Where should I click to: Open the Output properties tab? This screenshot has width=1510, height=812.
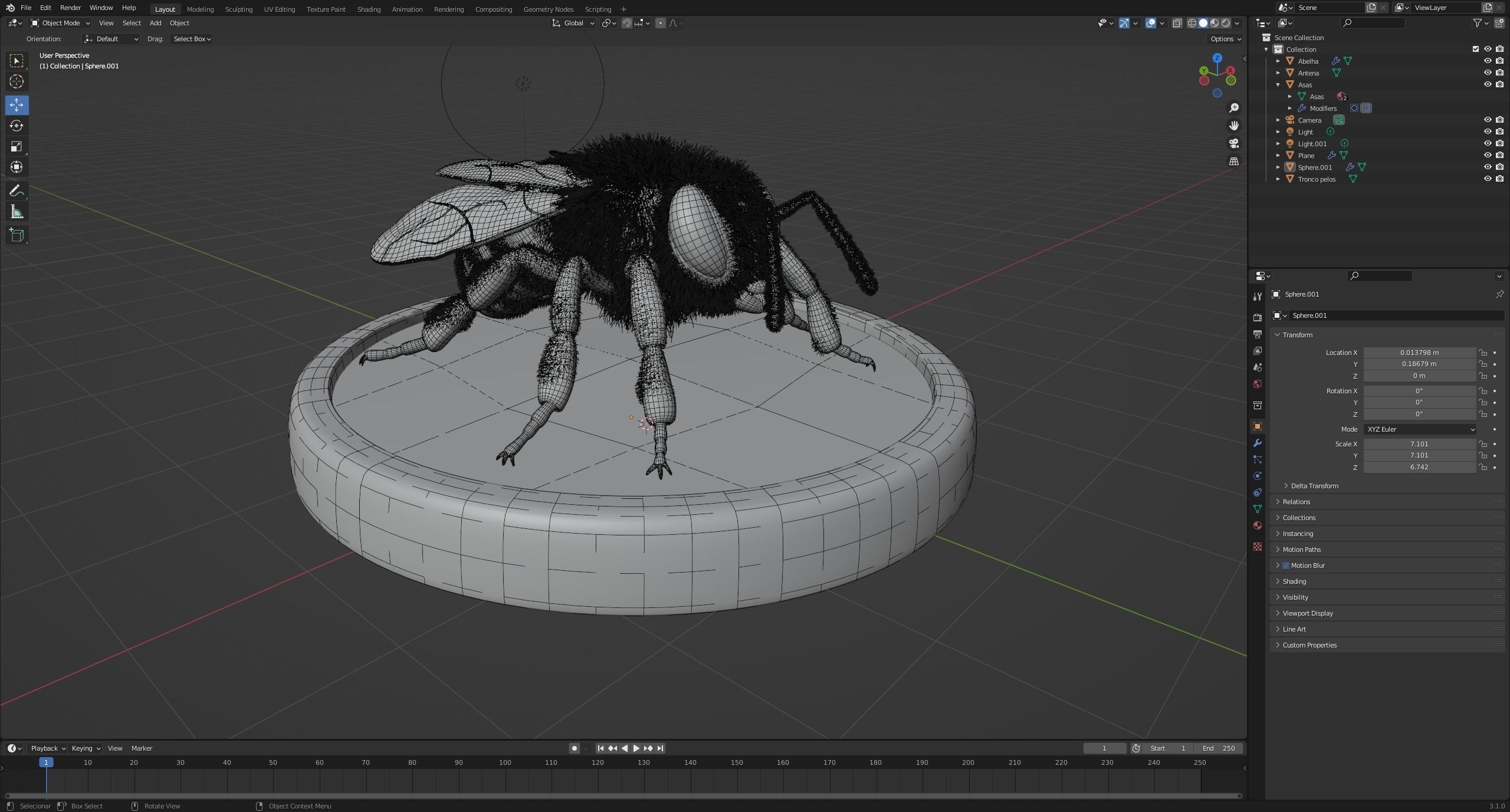tap(1258, 334)
